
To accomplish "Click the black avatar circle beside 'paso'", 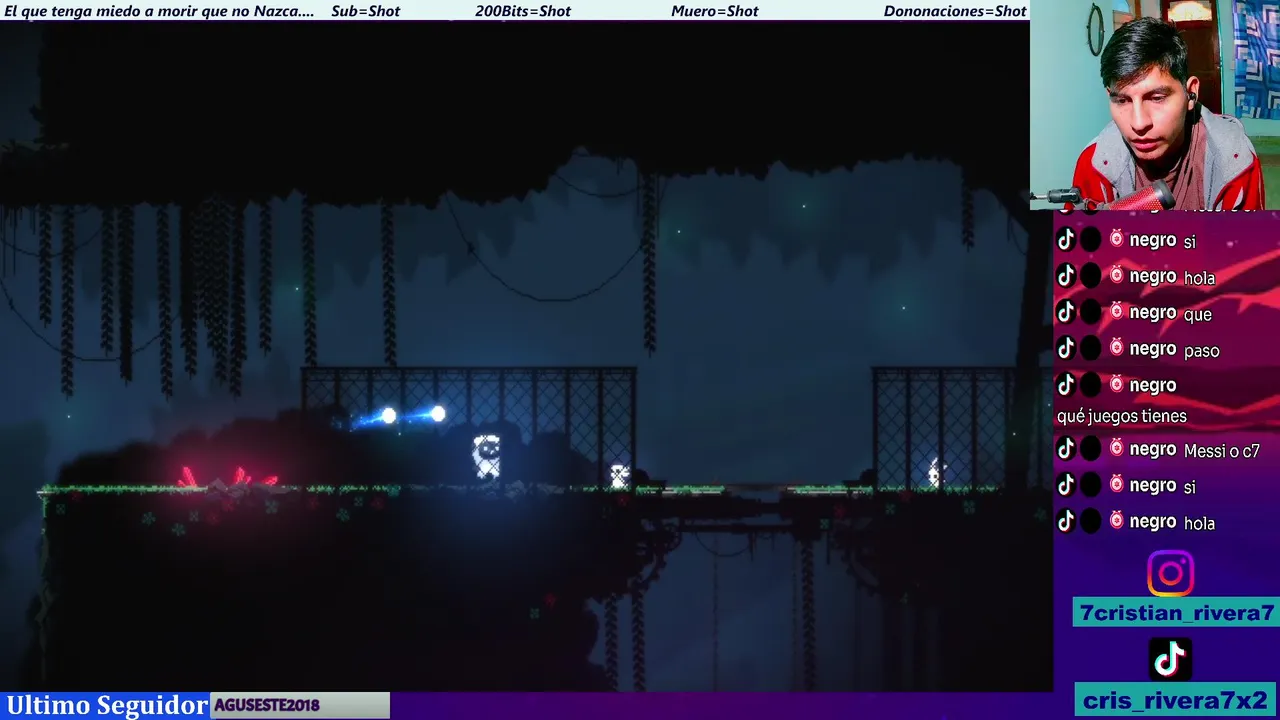I will coord(1091,348).
